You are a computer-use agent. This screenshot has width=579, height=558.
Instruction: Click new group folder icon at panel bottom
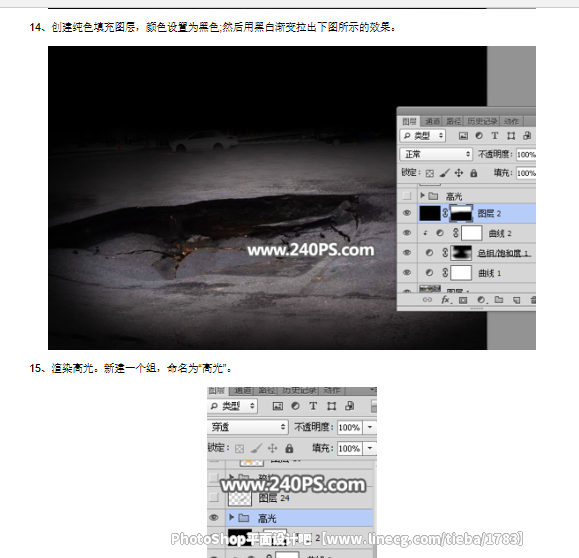(x=499, y=300)
